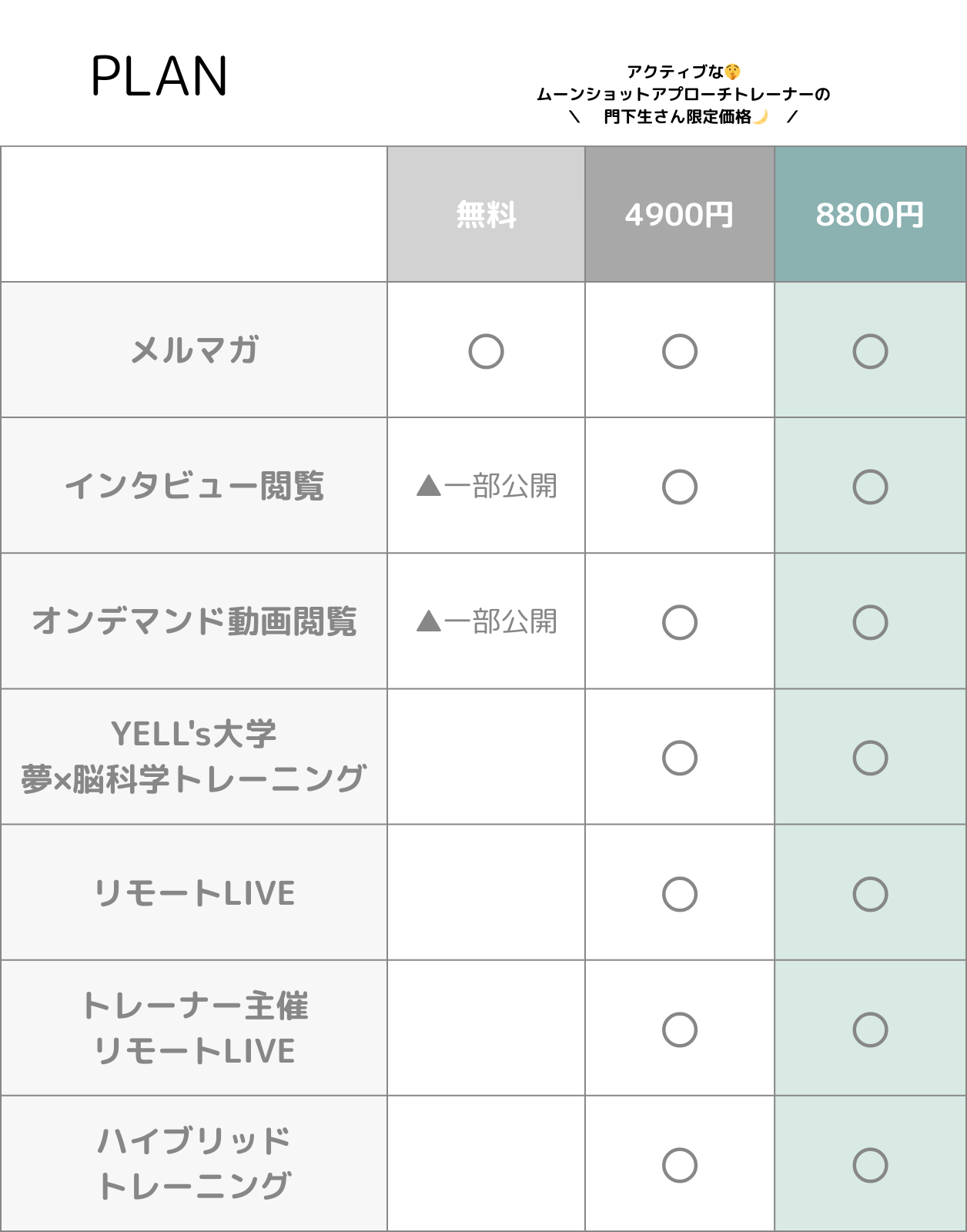Click the ▲一部公開 mark for オンデマンド動画閲覧

pos(486,622)
